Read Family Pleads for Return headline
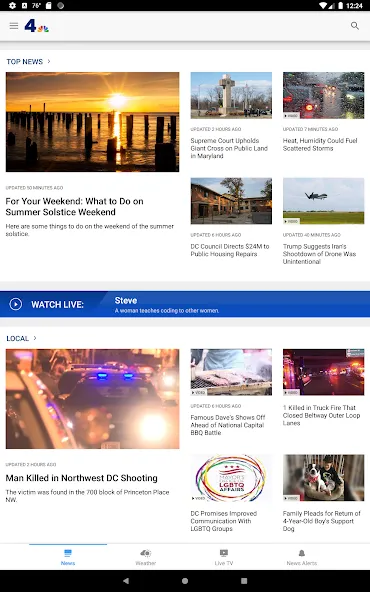Screen dimensions: 370x592 (322, 521)
